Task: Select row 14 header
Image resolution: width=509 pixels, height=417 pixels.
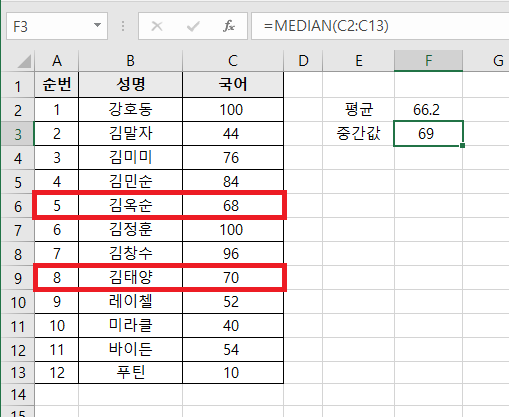Action: click(18, 395)
